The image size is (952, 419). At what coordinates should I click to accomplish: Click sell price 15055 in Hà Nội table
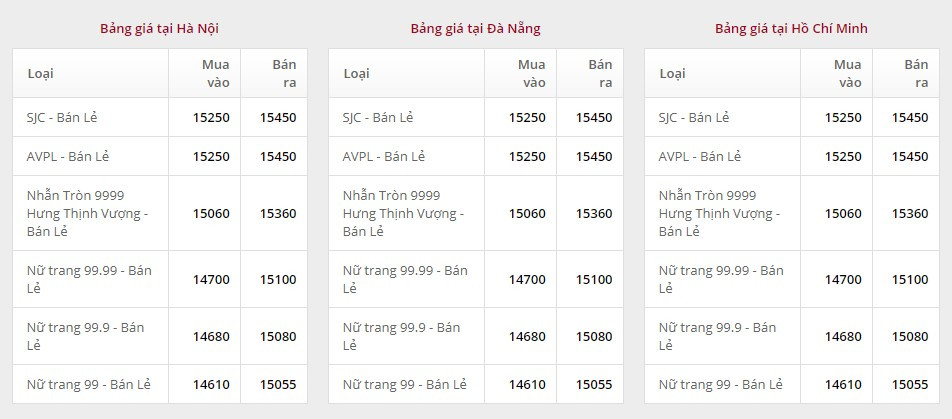coord(278,384)
